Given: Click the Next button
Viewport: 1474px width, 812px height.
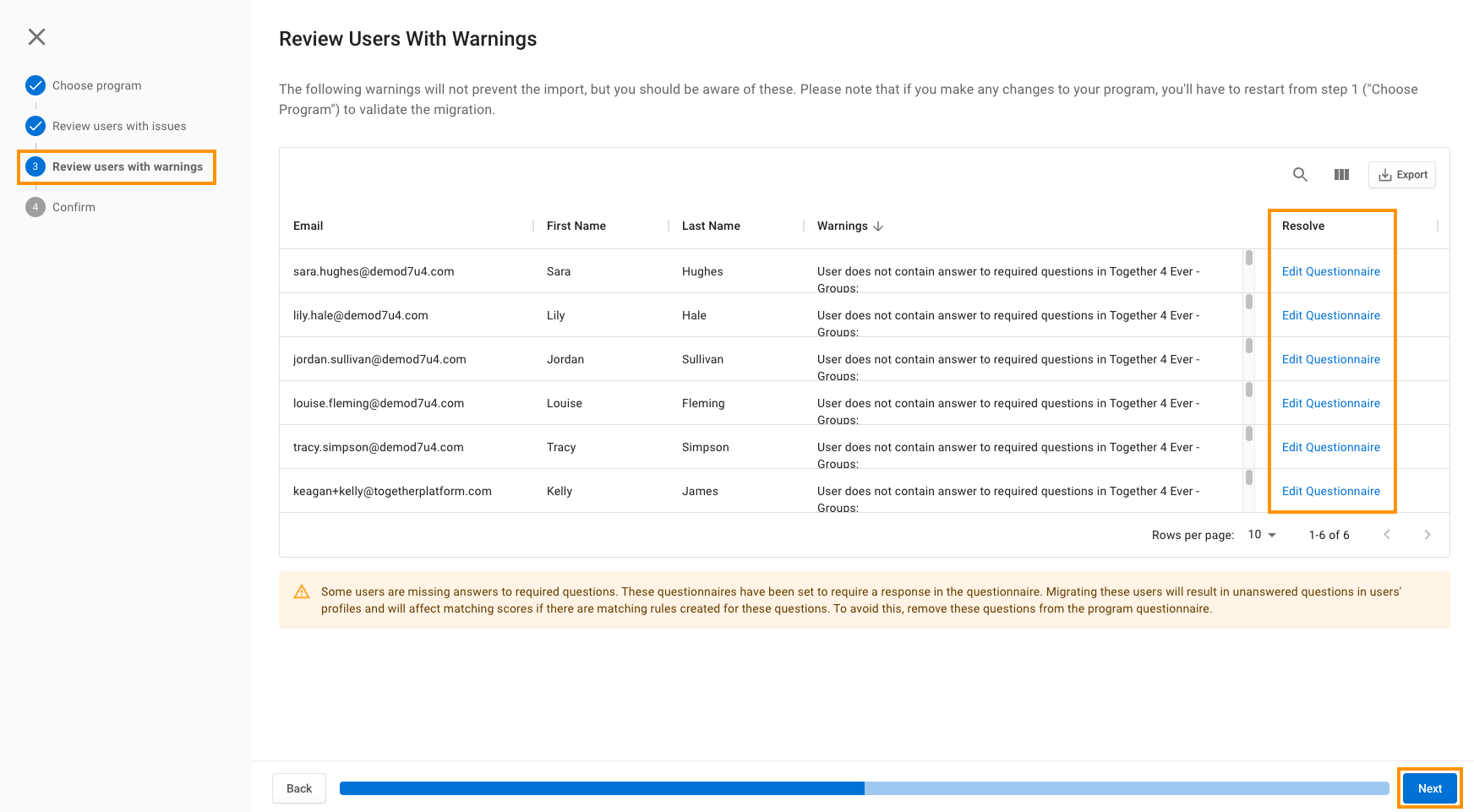Looking at the screenshot, I should point(1429,788).
